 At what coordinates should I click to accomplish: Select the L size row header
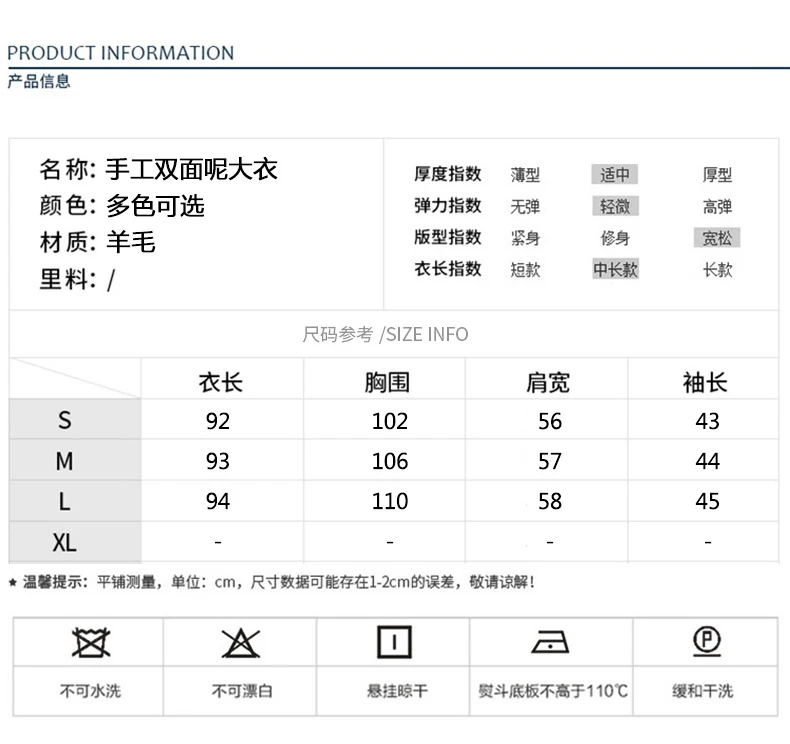tap(75, 501)
